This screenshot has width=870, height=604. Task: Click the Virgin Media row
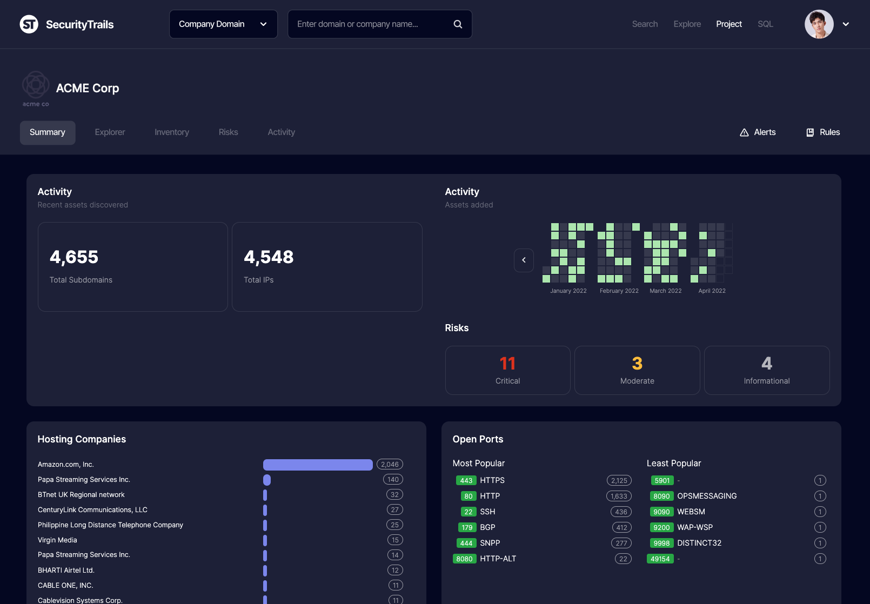220,540
